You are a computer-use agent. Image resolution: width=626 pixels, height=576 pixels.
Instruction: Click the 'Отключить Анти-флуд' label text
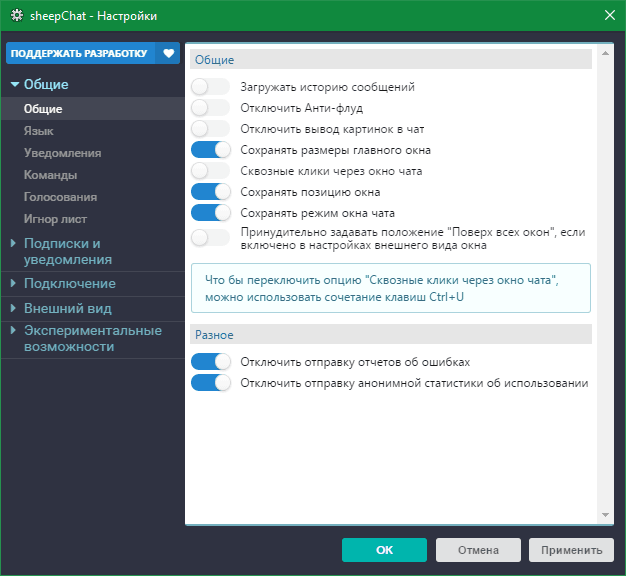coord(301,108)
